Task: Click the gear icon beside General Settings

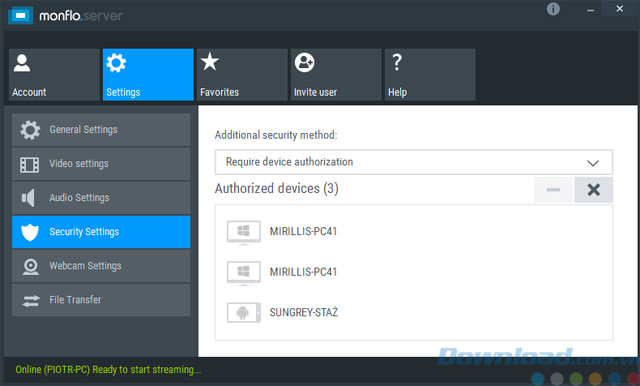Action: pyautogui.click(x=30, y=130)
